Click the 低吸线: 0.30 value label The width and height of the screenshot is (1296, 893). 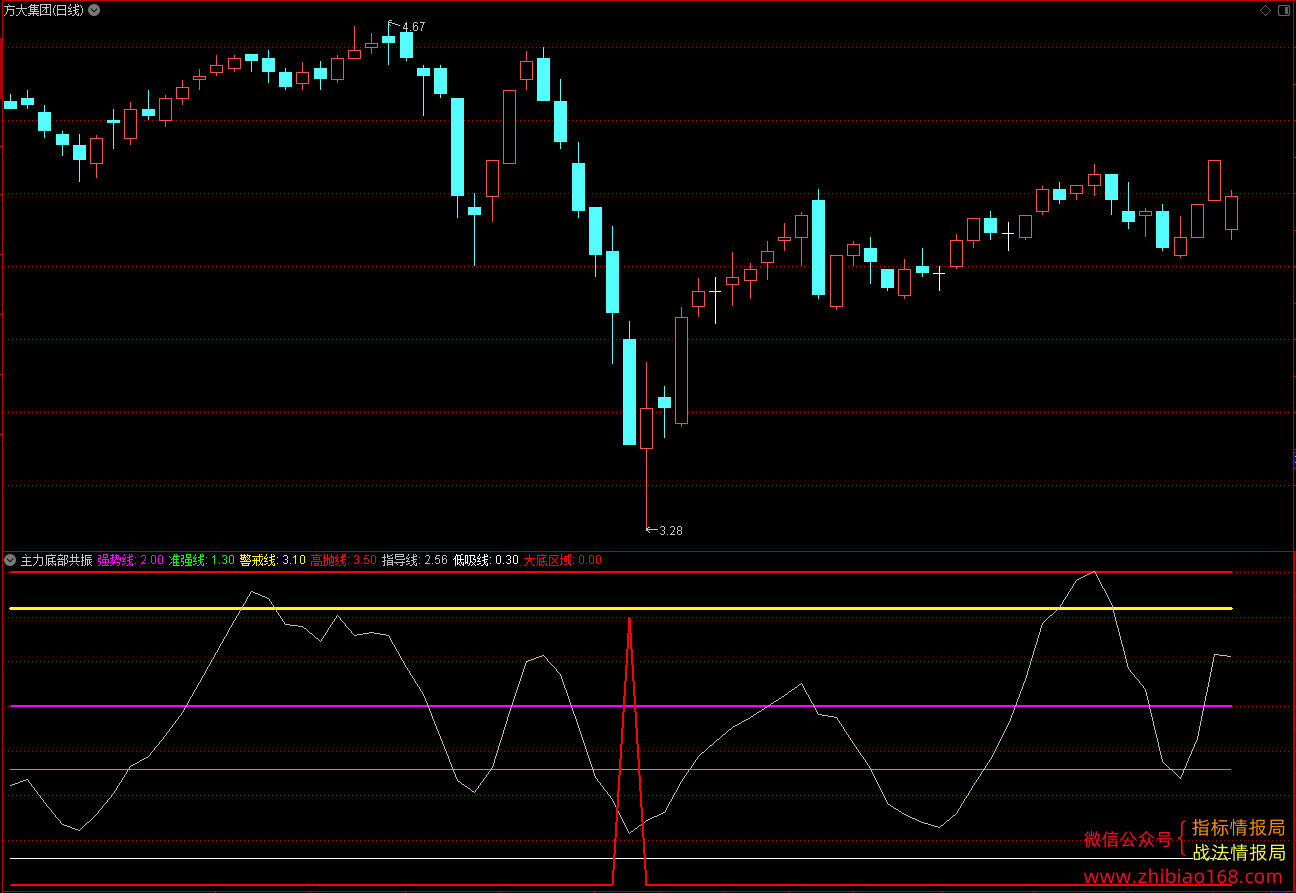point(485,560)
